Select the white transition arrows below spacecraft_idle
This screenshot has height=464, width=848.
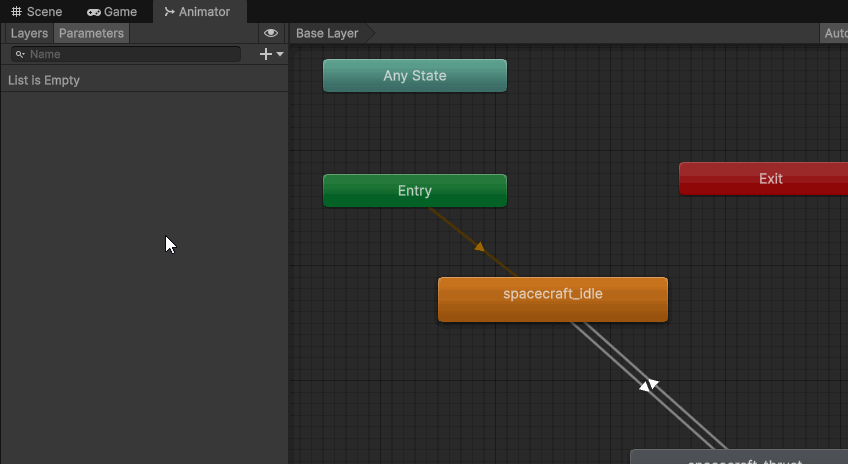point(648,385)
